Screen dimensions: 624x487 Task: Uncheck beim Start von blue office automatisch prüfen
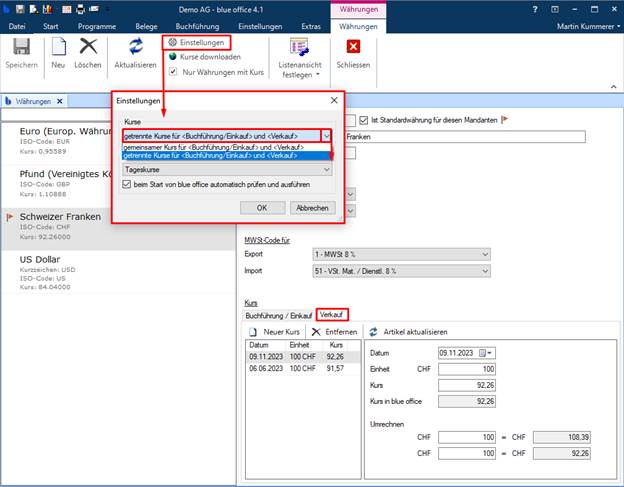click(127, 185)
